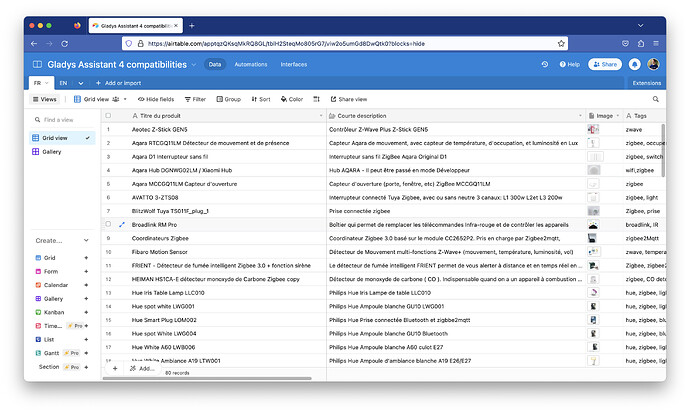
Task: Open Help link
Action: click(x=570, y=64)
